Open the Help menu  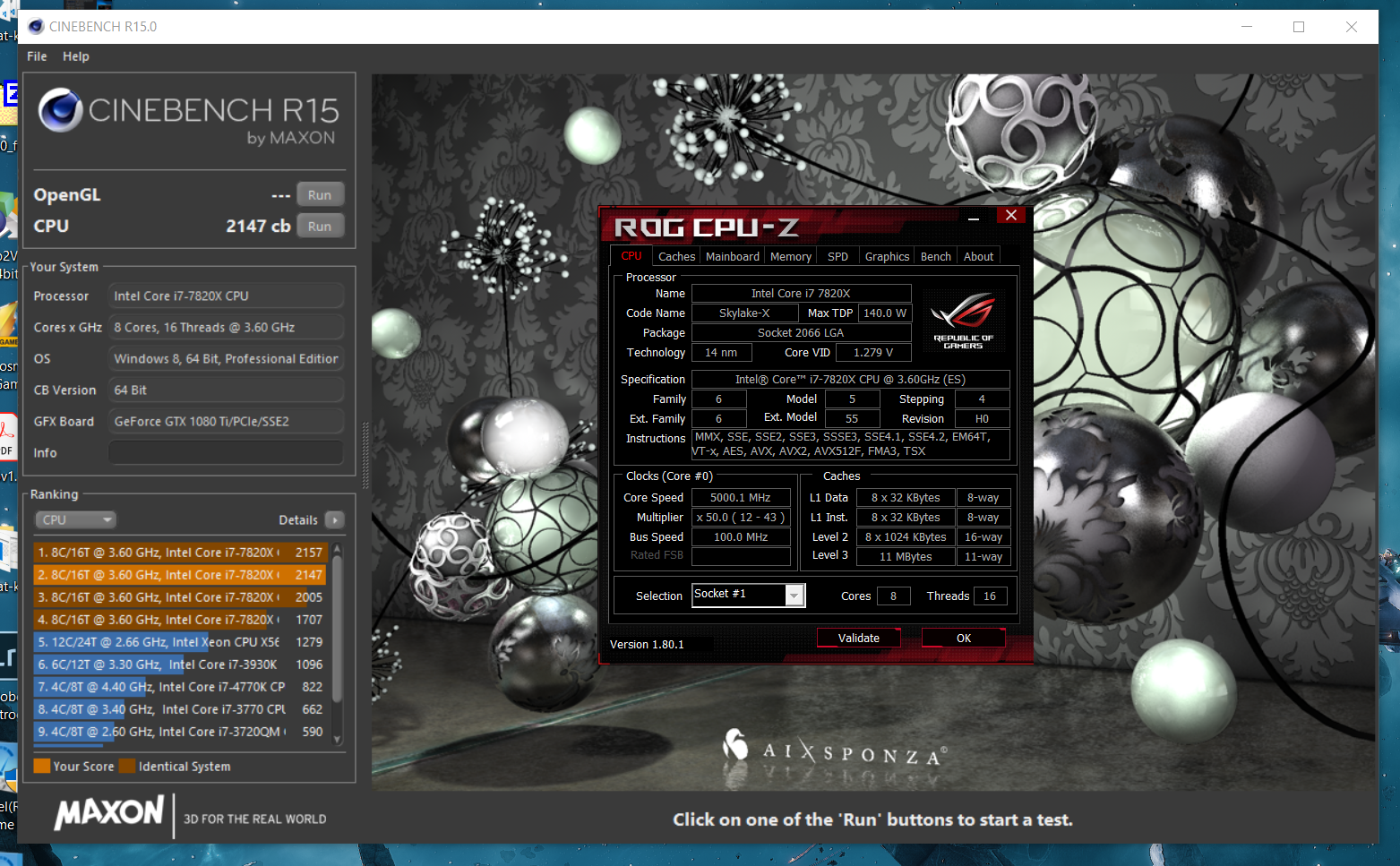point(76,56)
